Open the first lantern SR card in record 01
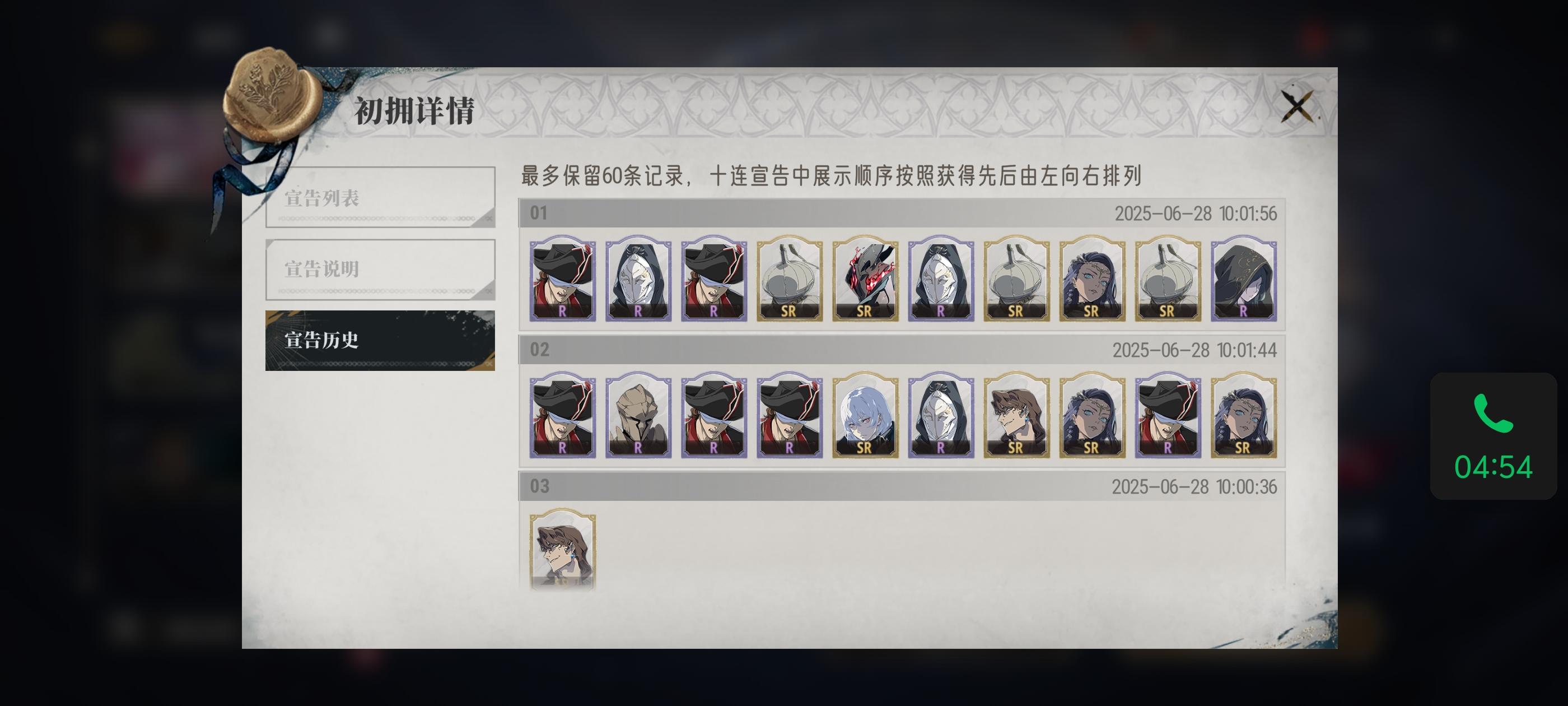1568x706 pixels. tap(790, 278)
